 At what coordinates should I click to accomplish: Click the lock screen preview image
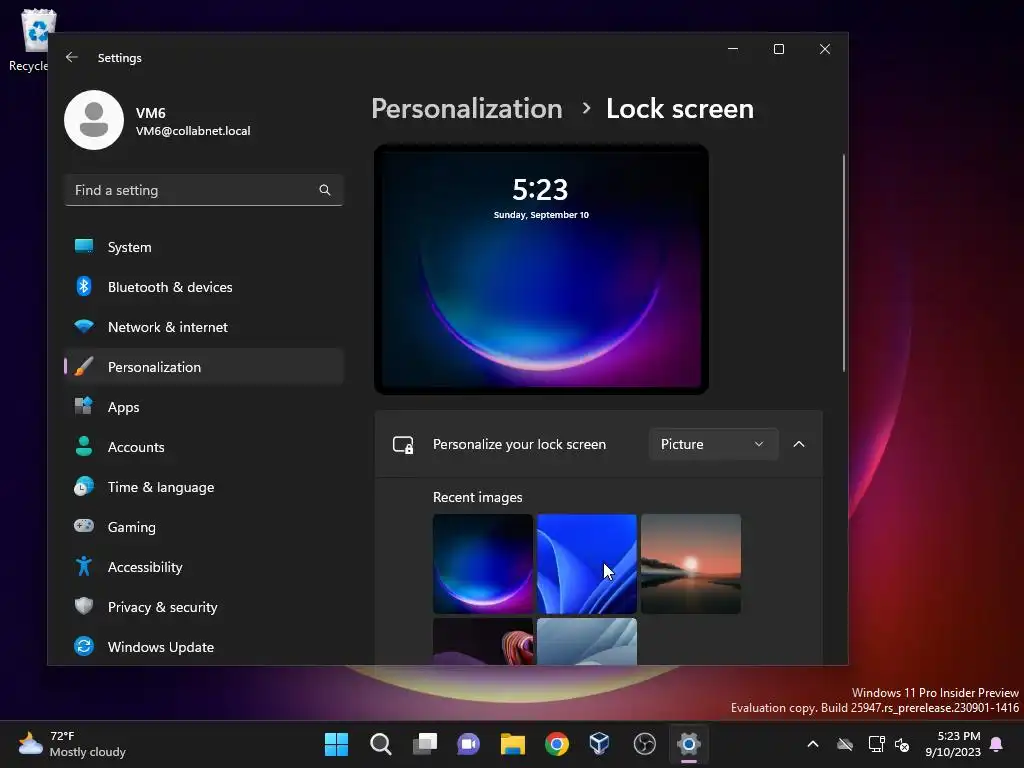[x=541, y=269]
